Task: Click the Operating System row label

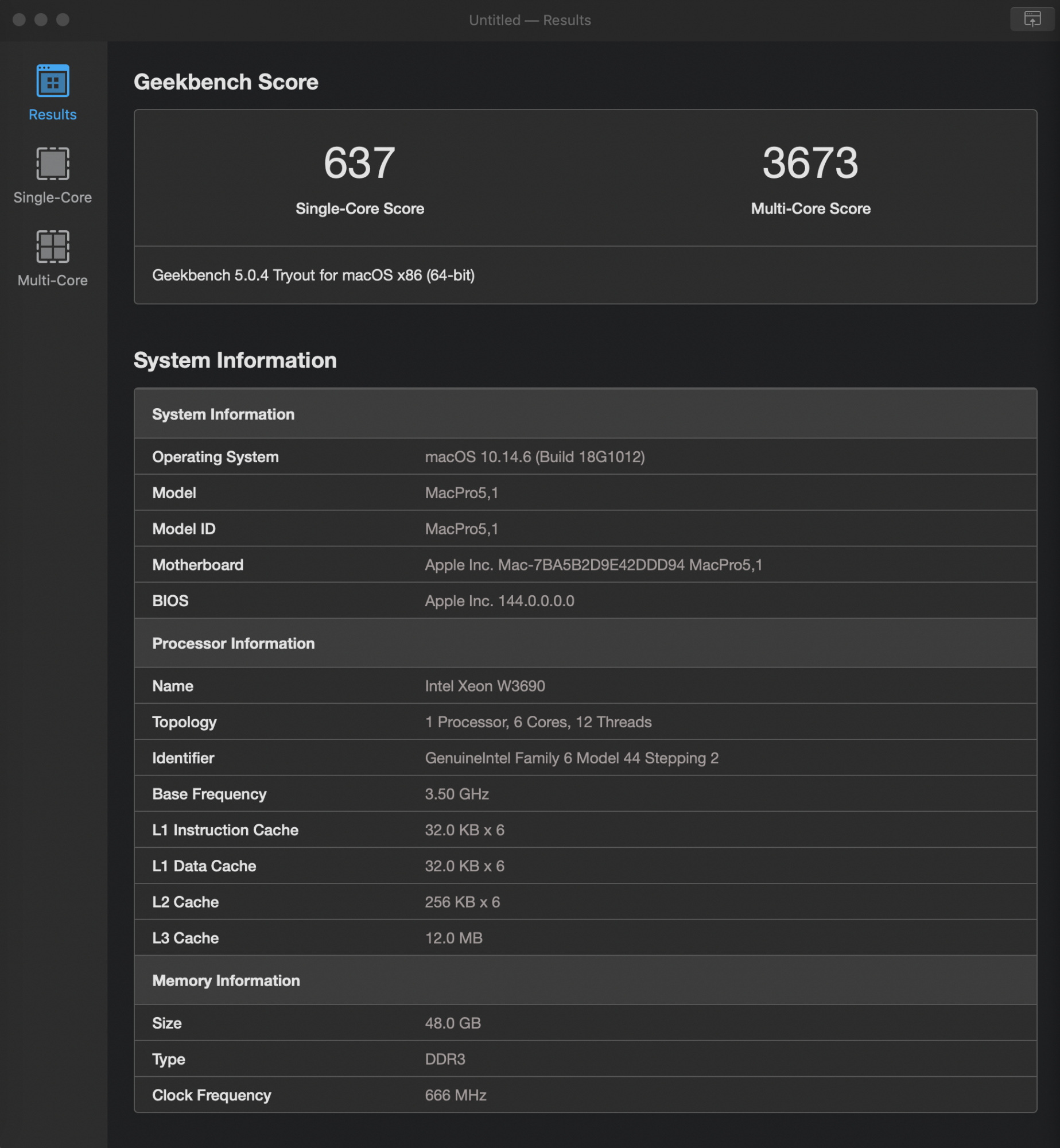Action: pos(215,457)
